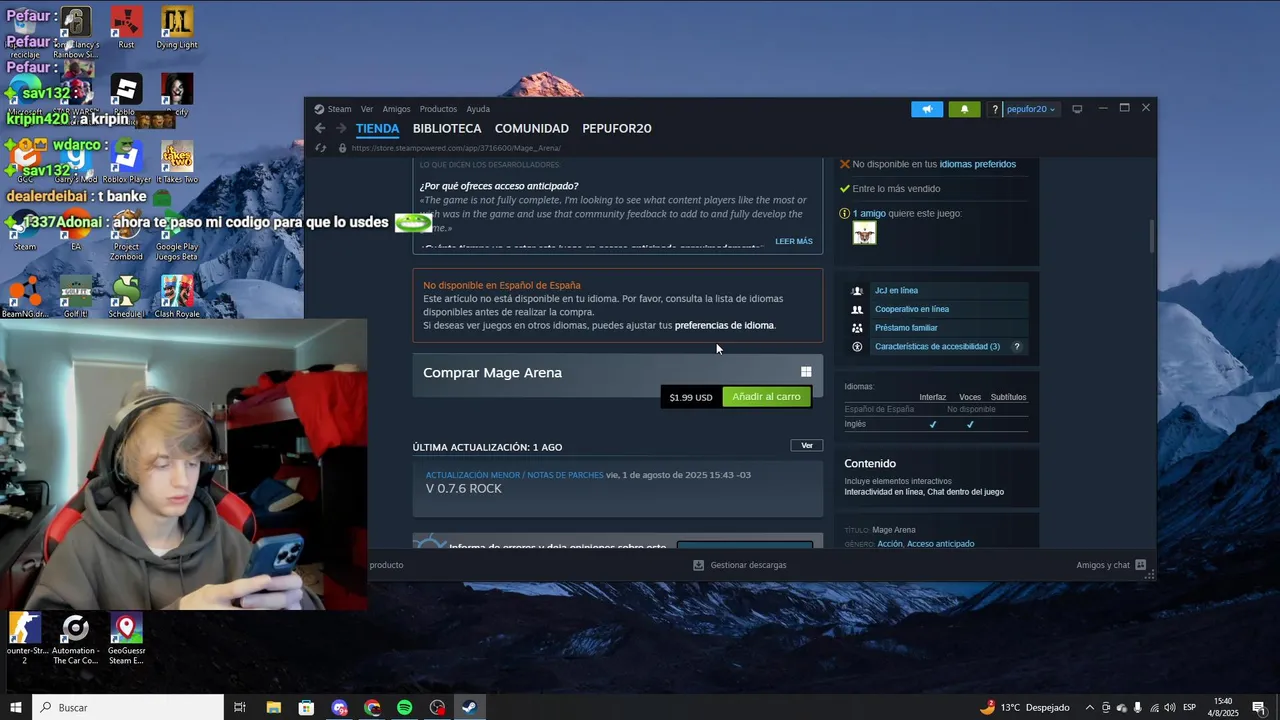Open Roblox Player desktop shortcut
This screenshot has height=720, width=1280.
coord(126,160)
